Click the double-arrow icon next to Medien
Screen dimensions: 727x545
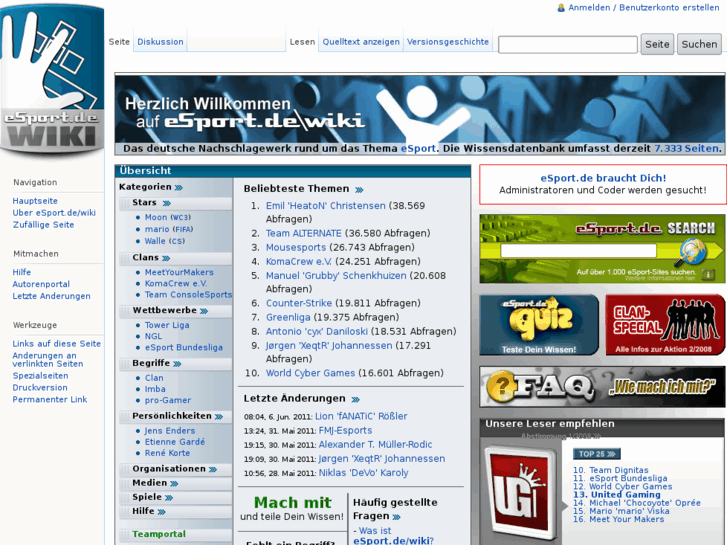(x=174, y=483)
